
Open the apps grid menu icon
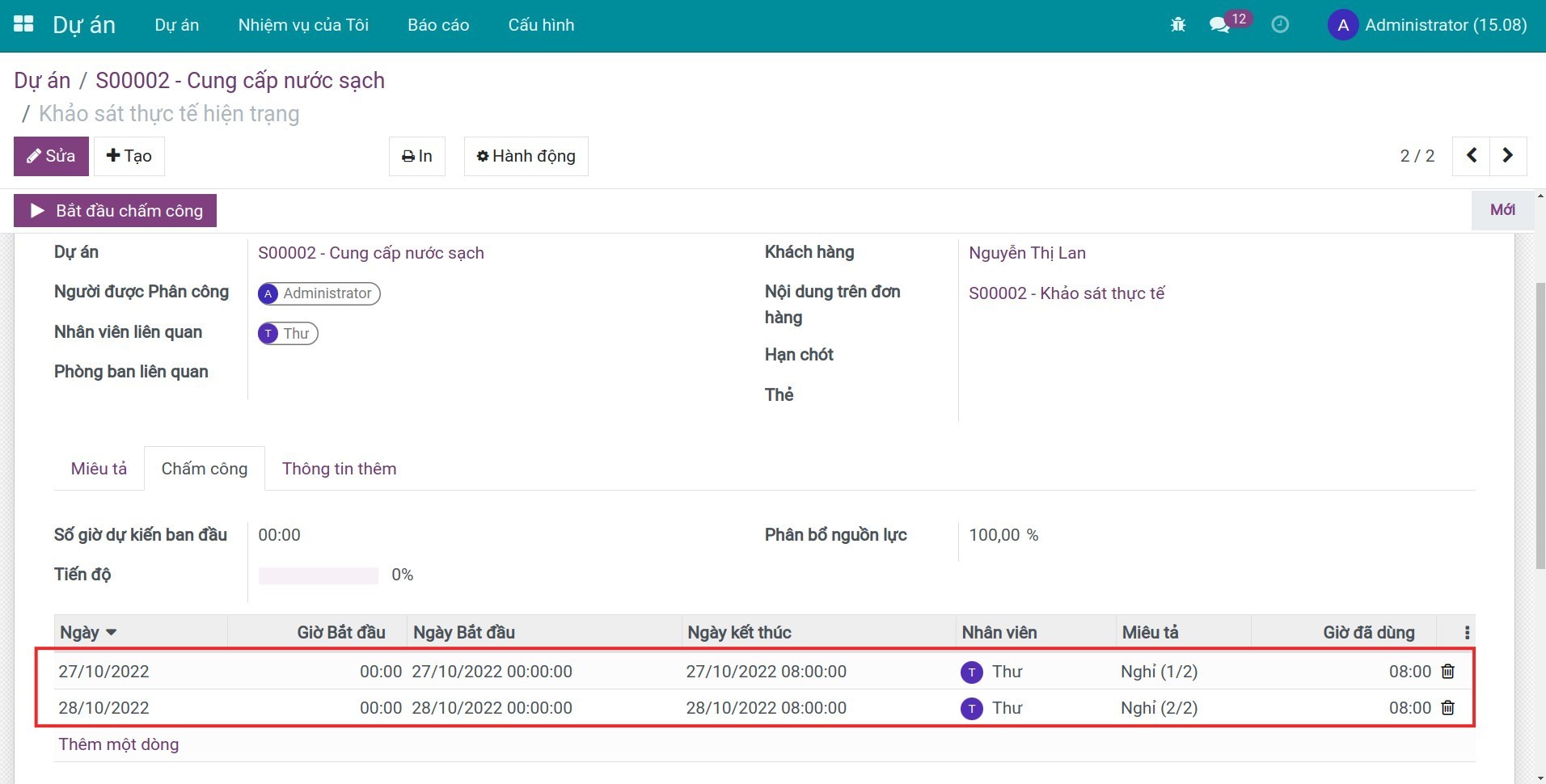click(23, 24)
